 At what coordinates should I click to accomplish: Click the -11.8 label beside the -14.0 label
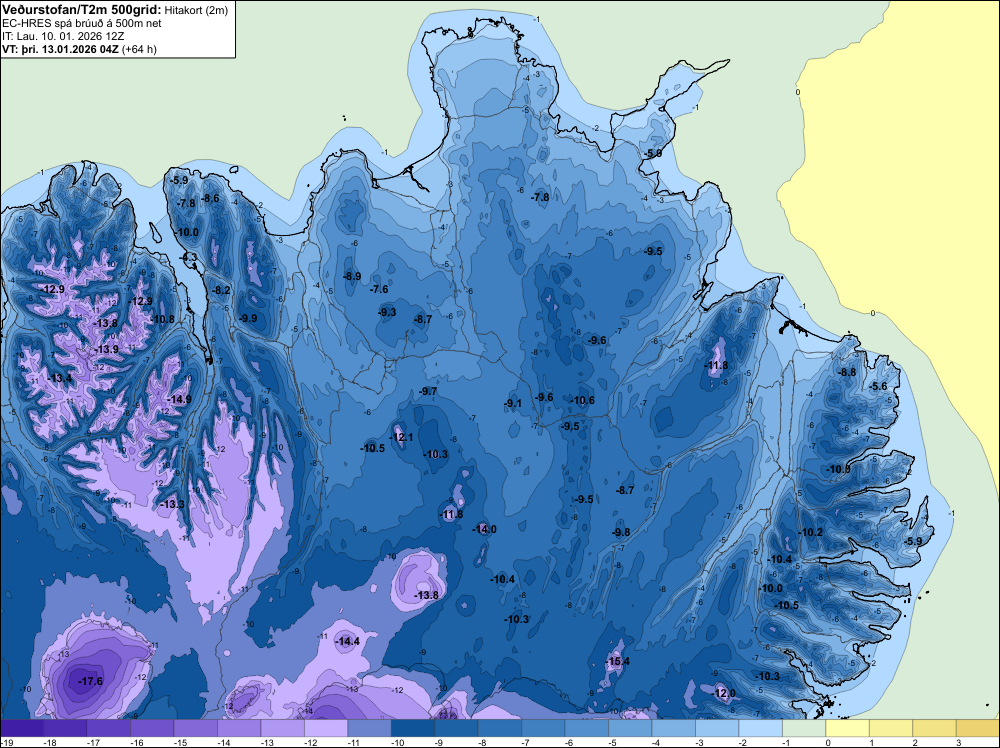[451, 514]
